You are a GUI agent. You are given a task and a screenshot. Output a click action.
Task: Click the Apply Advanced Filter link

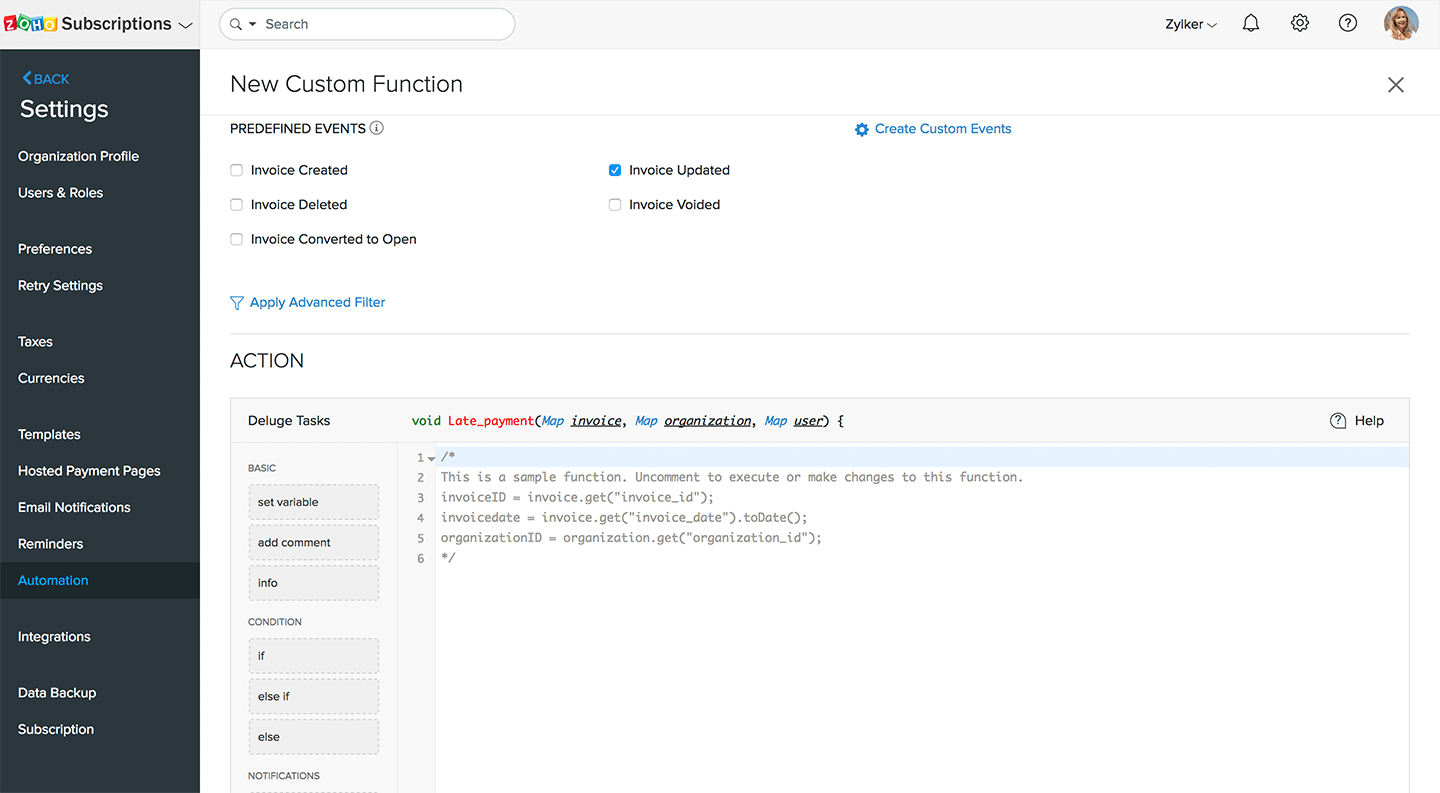tap(317, 302)
